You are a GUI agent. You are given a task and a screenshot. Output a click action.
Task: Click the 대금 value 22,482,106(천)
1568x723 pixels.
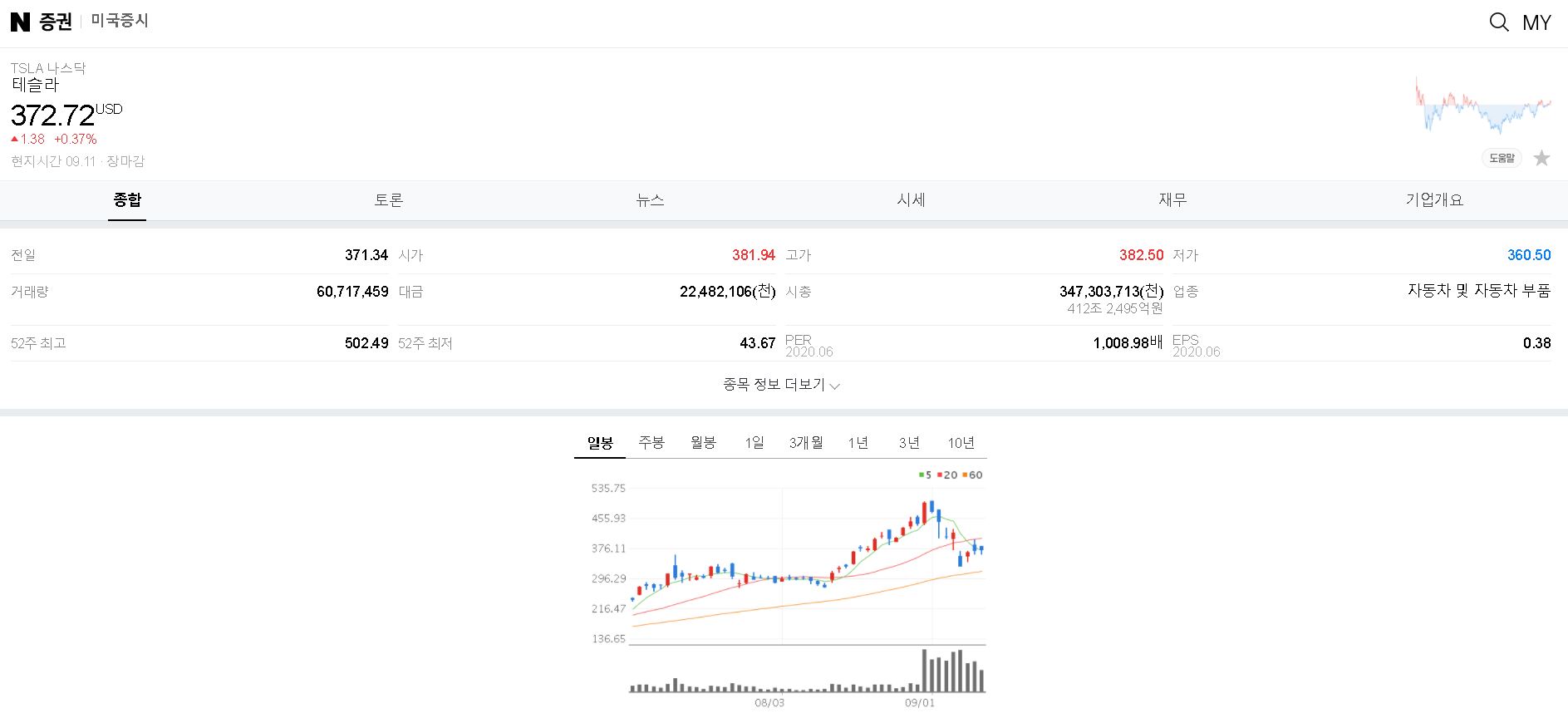[728, 292]
